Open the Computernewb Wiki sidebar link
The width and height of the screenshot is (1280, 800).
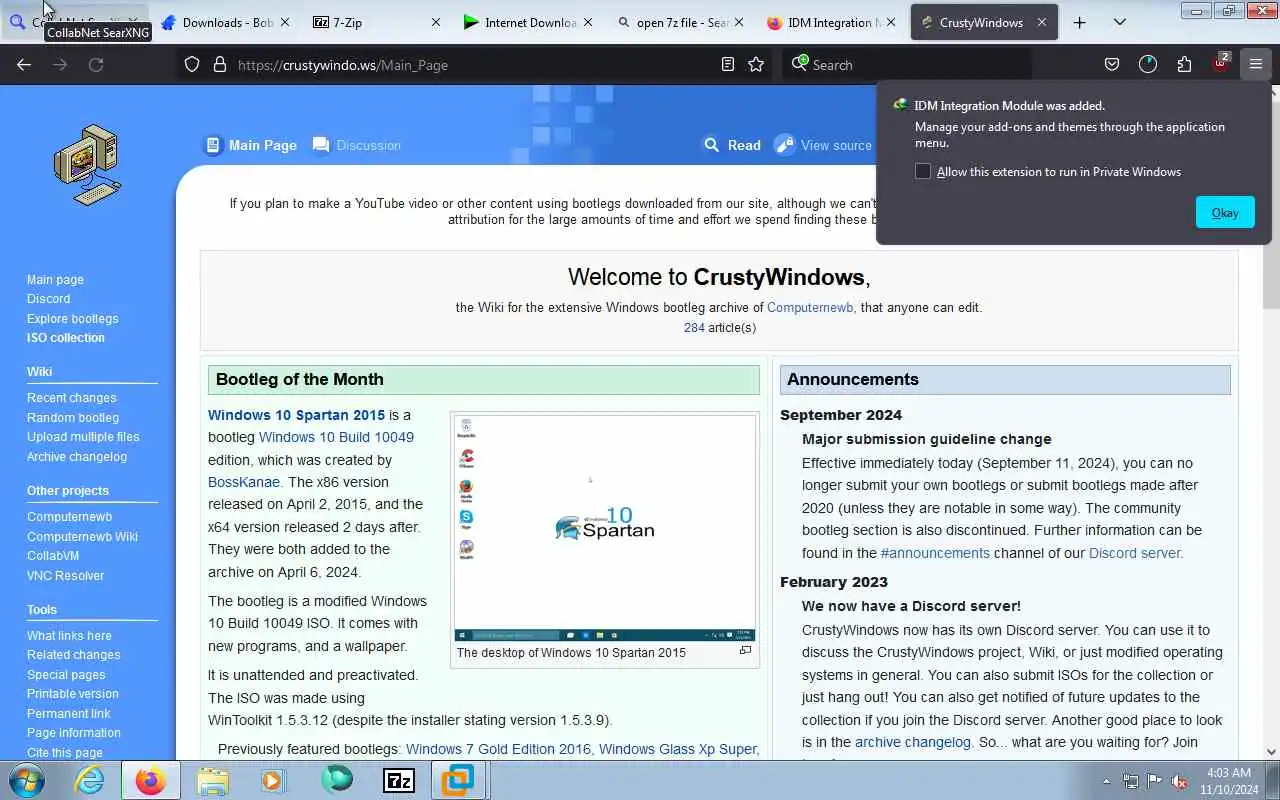(82, 537)
